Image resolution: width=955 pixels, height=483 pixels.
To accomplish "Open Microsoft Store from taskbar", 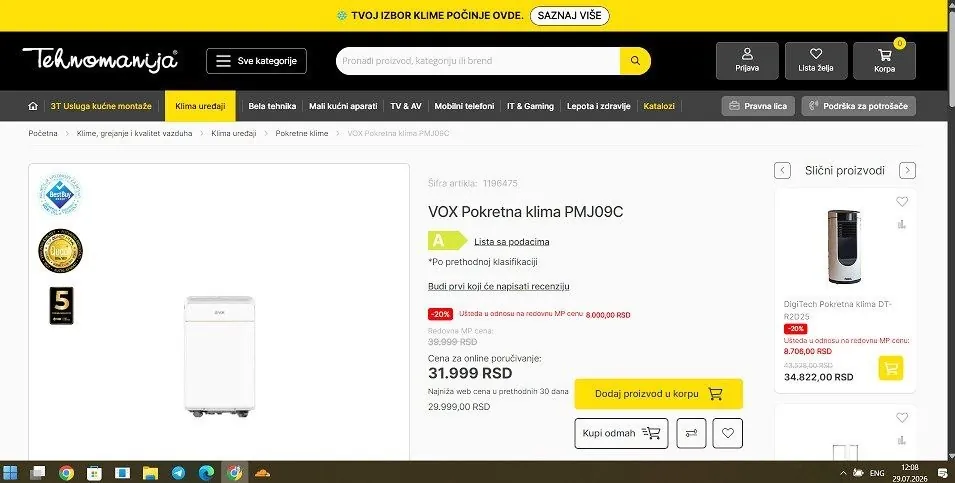I will click(x=94, y=473).
